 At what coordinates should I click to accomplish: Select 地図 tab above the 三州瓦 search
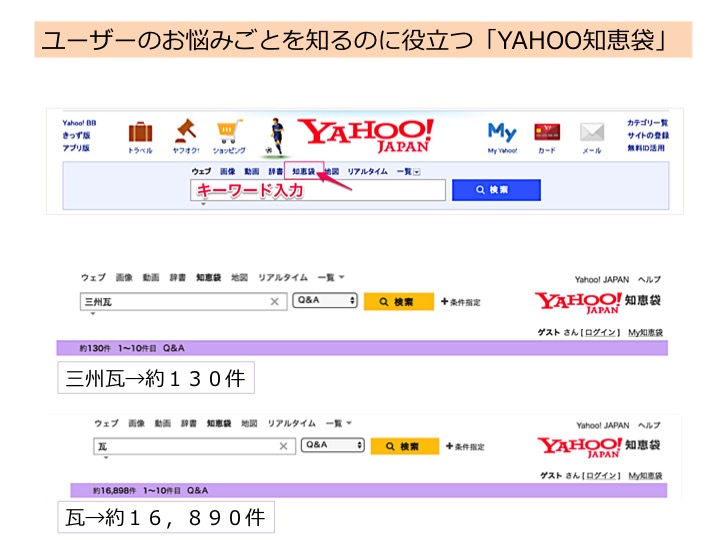pyautogui.click(x=239, y=277)
